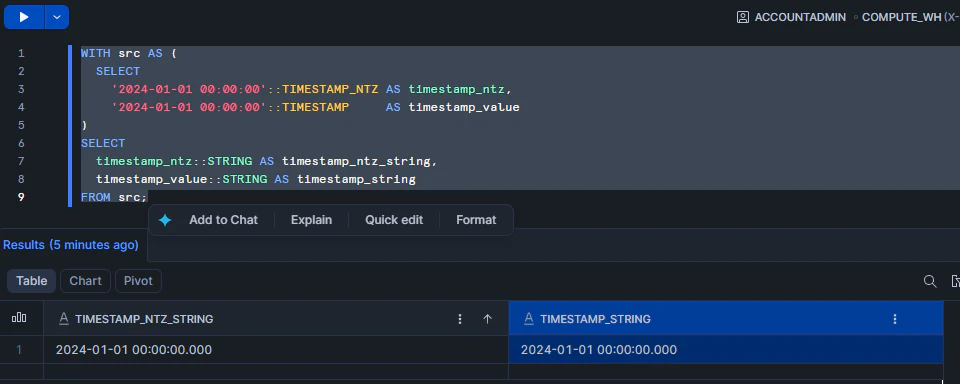This screenshot has height=384, width=960.
Task: Click the text-type icon in TIMESTAMP_NTZ_STRING header
Action: tap(64, 318)
